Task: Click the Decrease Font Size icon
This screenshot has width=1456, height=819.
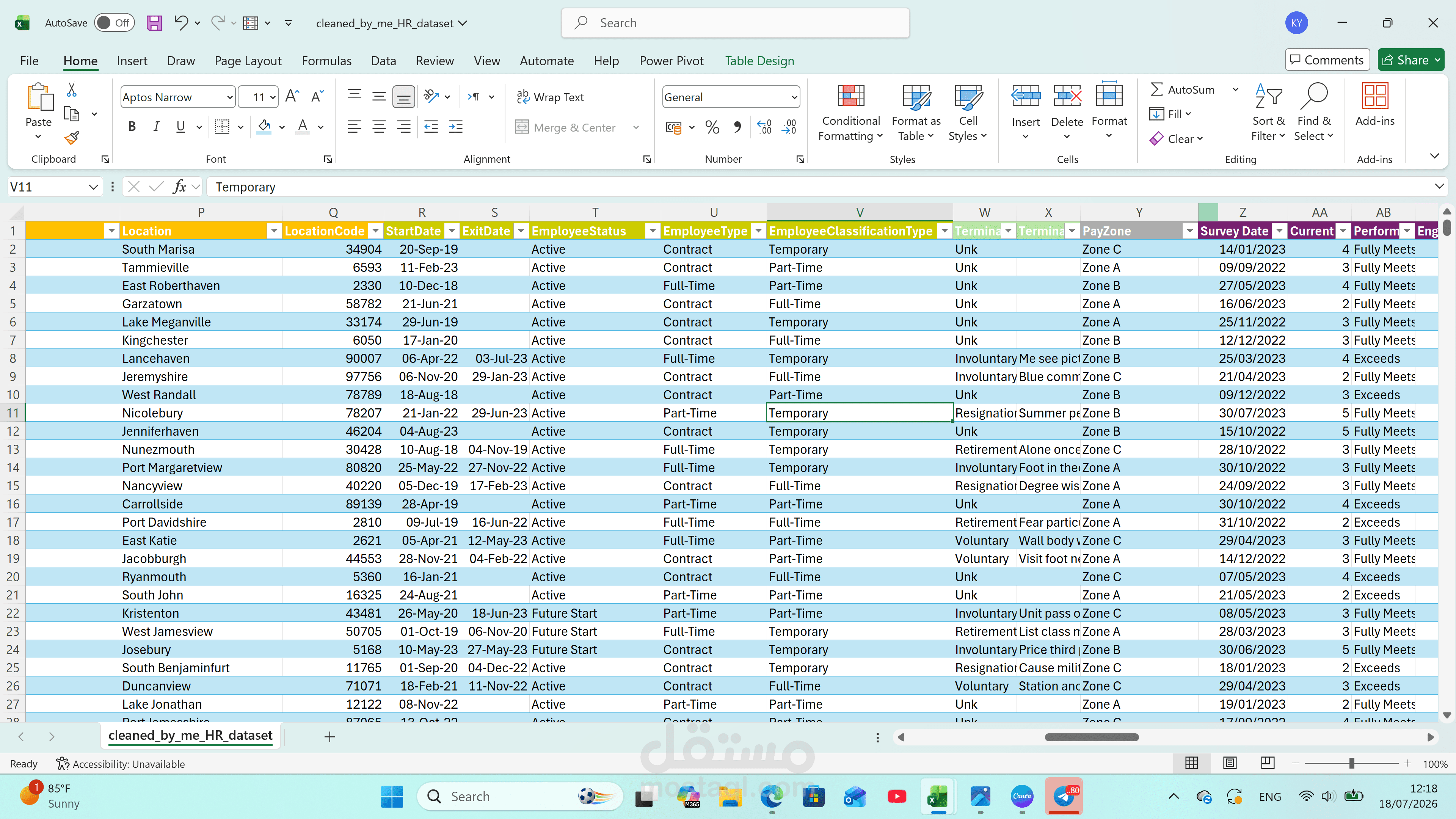Action: tap(317, 97)
